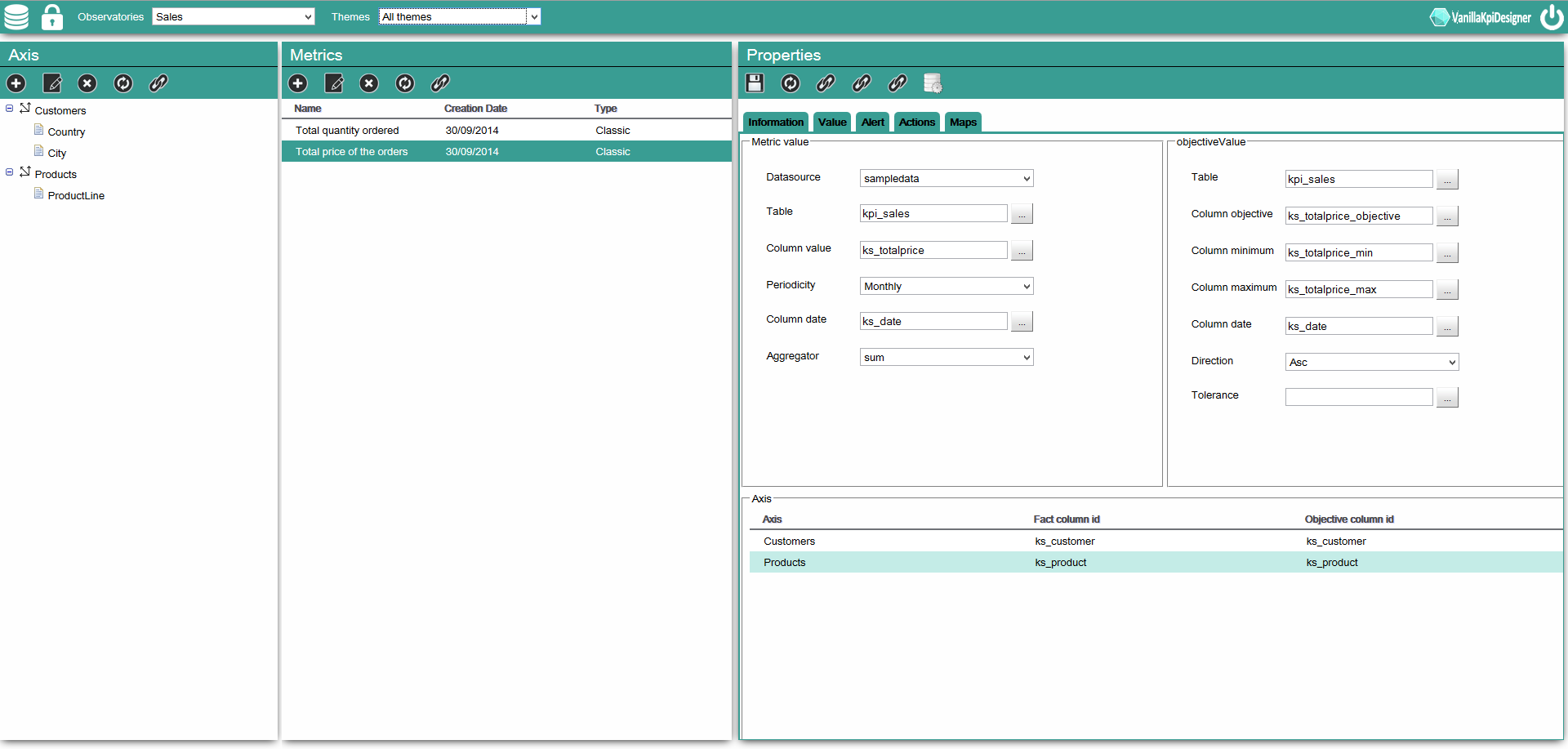
Task: Browse for objectiveValue Column date
Action: pyautogui.click(x=1447, y=327)
